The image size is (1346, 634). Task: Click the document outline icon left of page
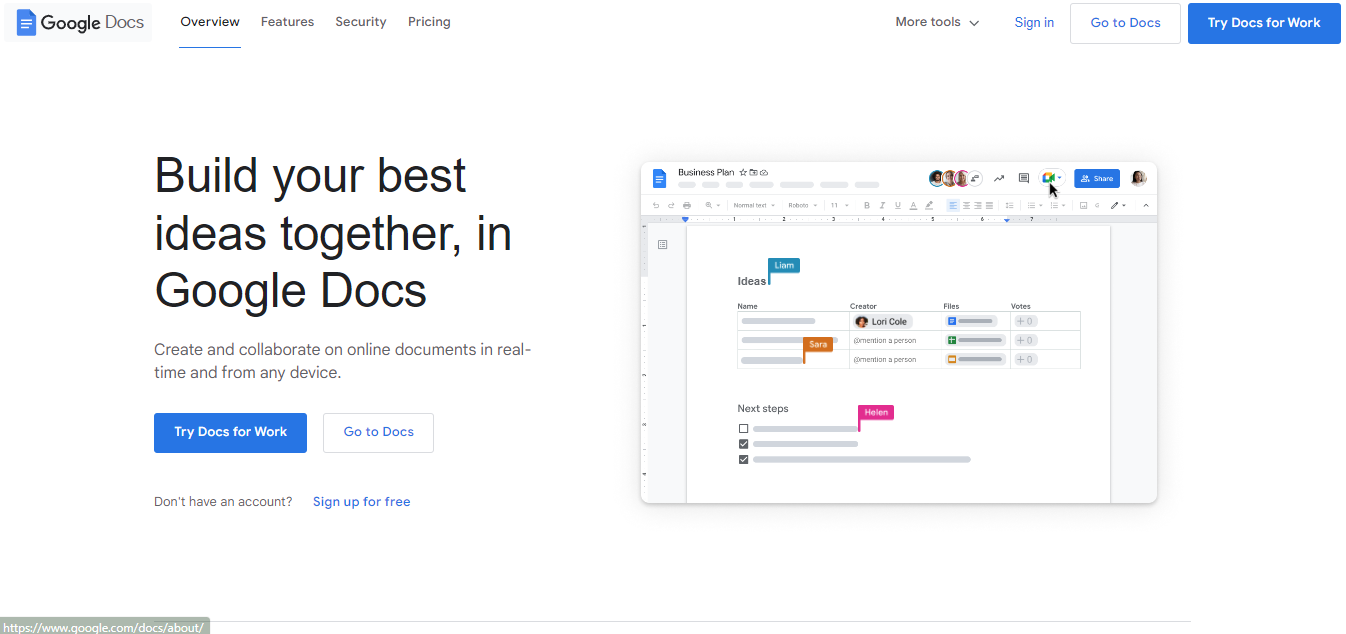point(662,244)
